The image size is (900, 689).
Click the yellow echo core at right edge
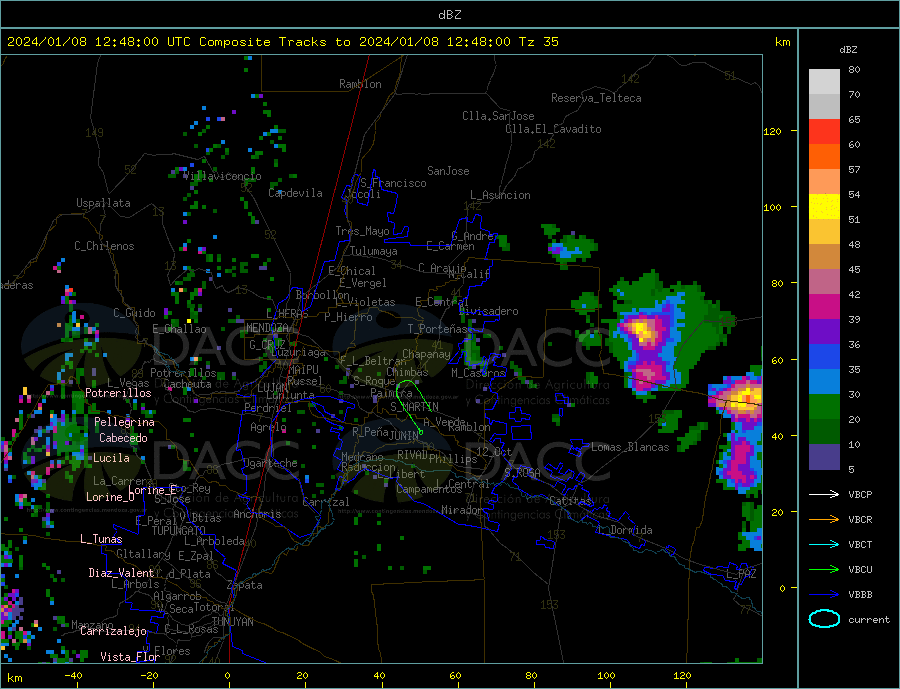point(747,398)
